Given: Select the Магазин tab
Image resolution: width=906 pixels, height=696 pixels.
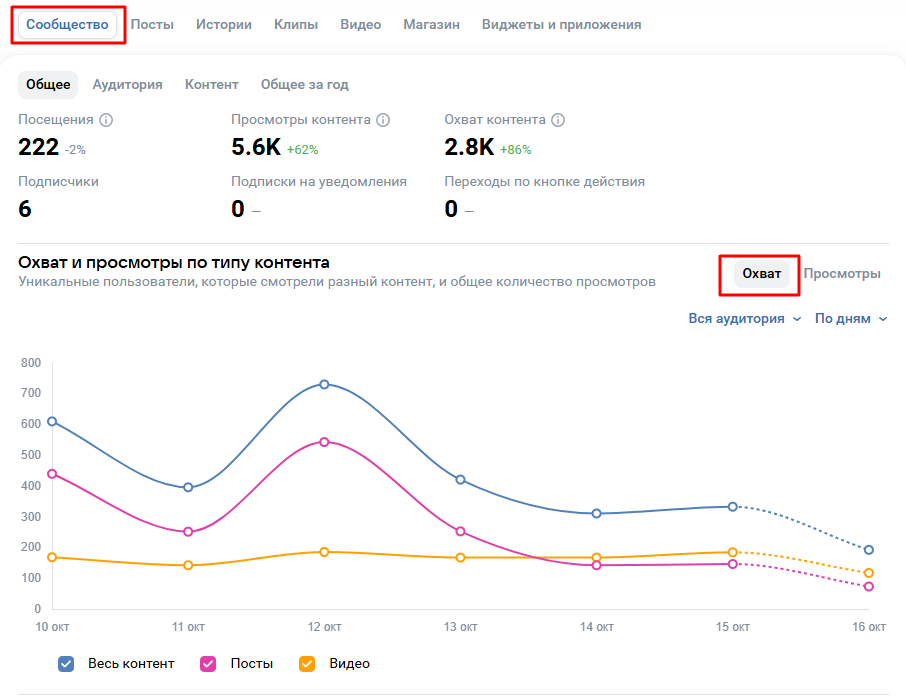Looking at the screenshot, I should tap(431, 24).
